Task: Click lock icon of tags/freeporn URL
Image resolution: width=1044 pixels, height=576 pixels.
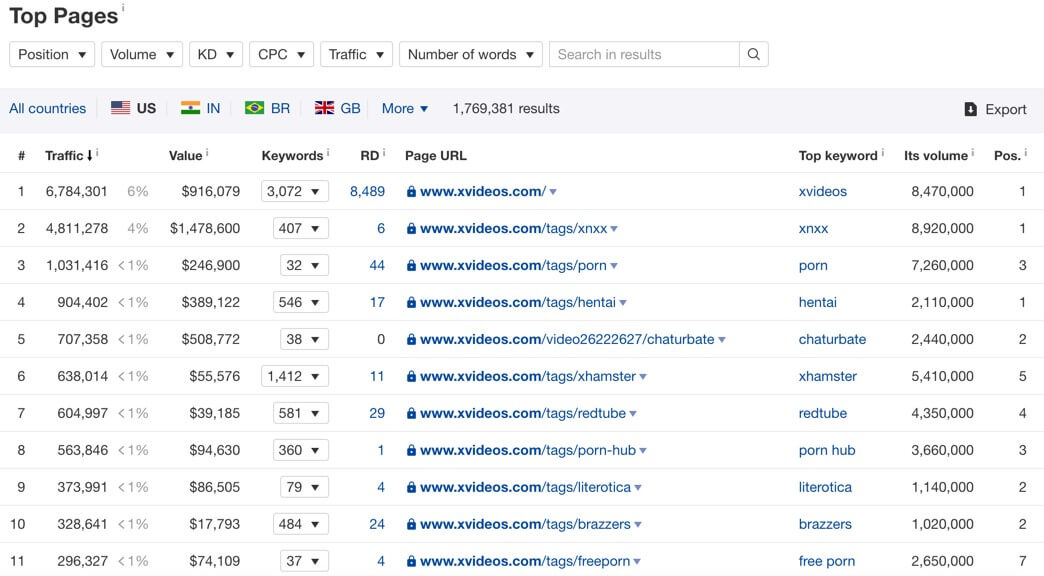Action: (411, 561)
